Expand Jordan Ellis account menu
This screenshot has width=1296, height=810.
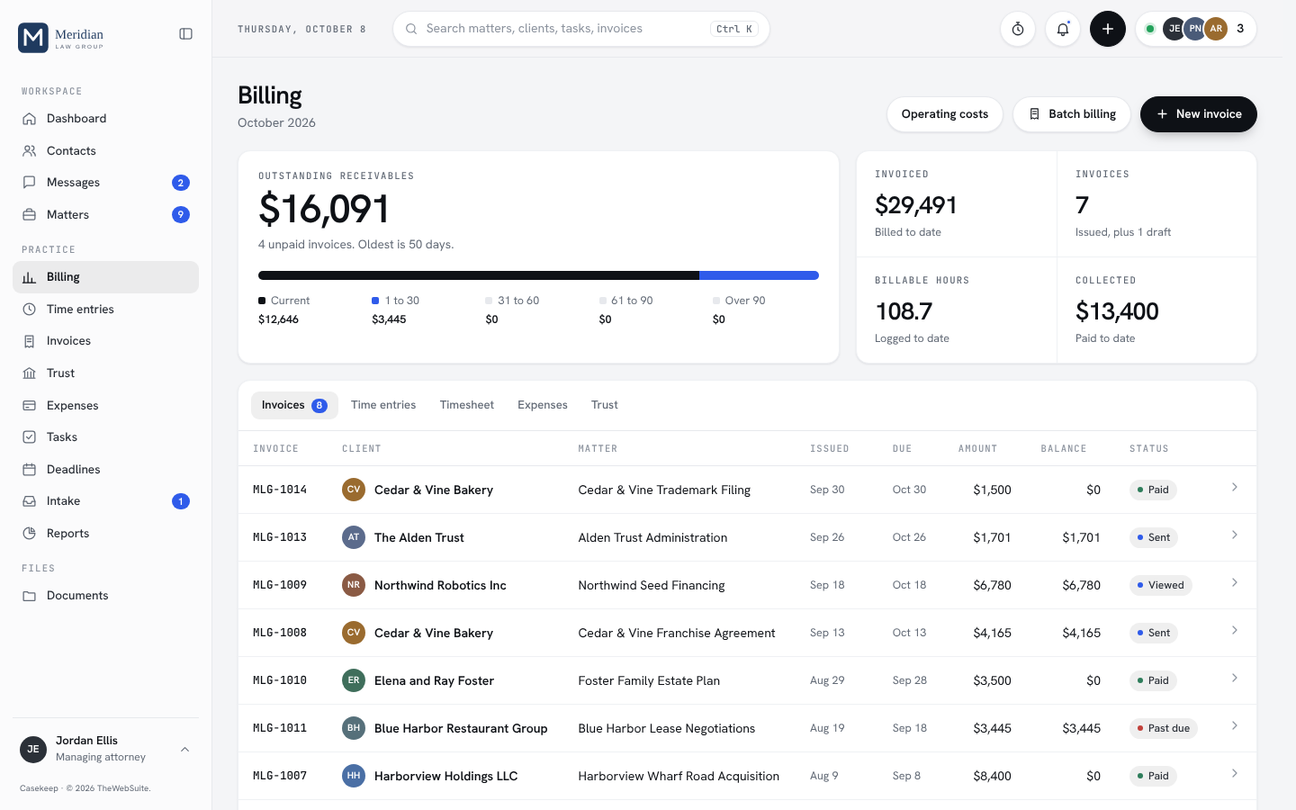(106, 749)
